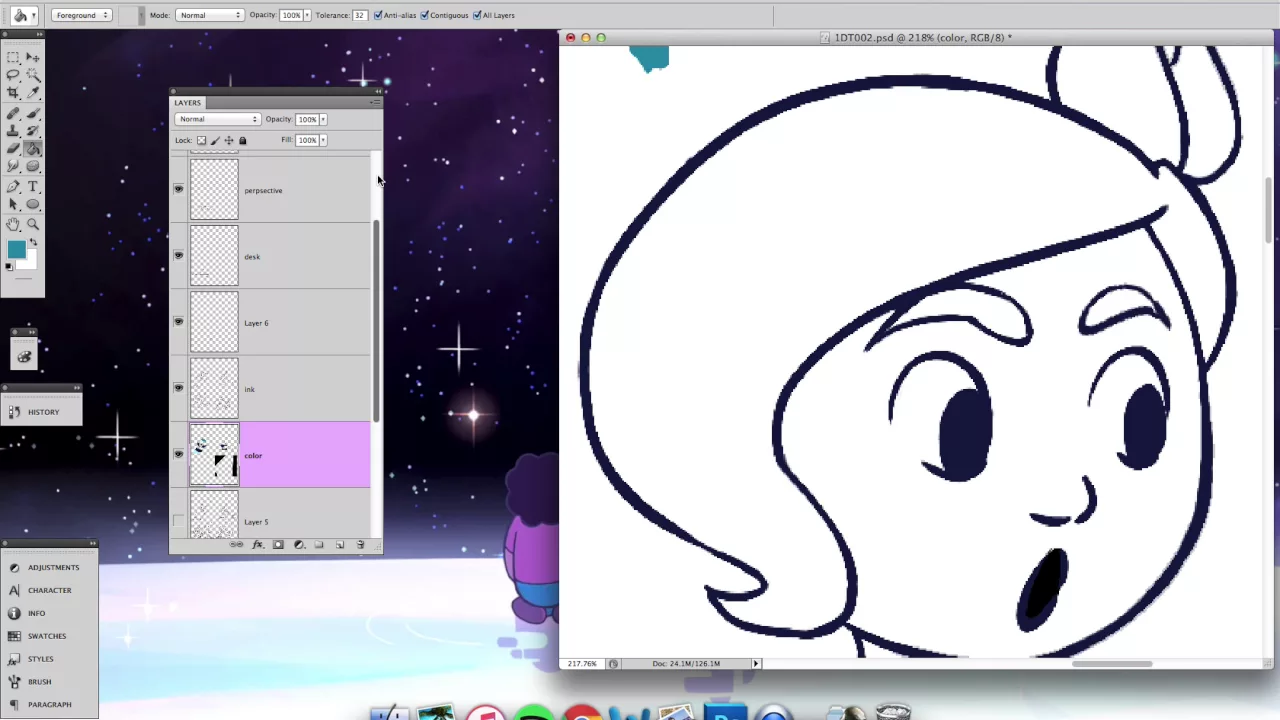Select the Rectangular Marquee tool
This screenshot has width=1280, height=720.
pyautogui.click(x=13, y=57)
